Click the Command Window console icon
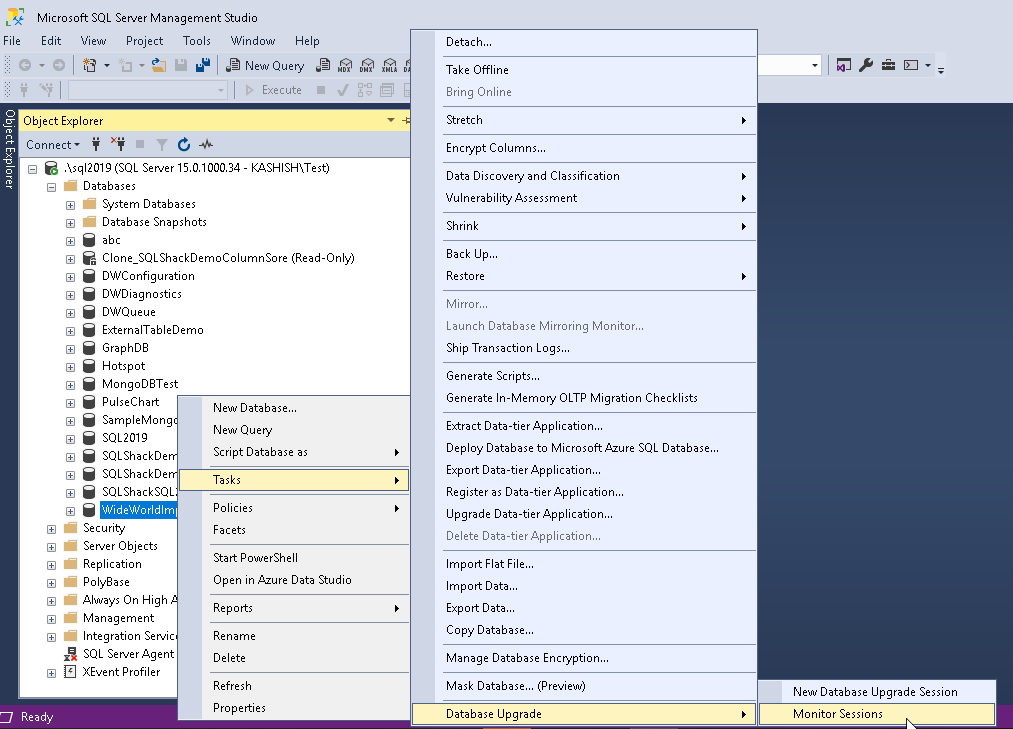The image size is (1013, 729). pyautogui.click(x=911, y=65)
